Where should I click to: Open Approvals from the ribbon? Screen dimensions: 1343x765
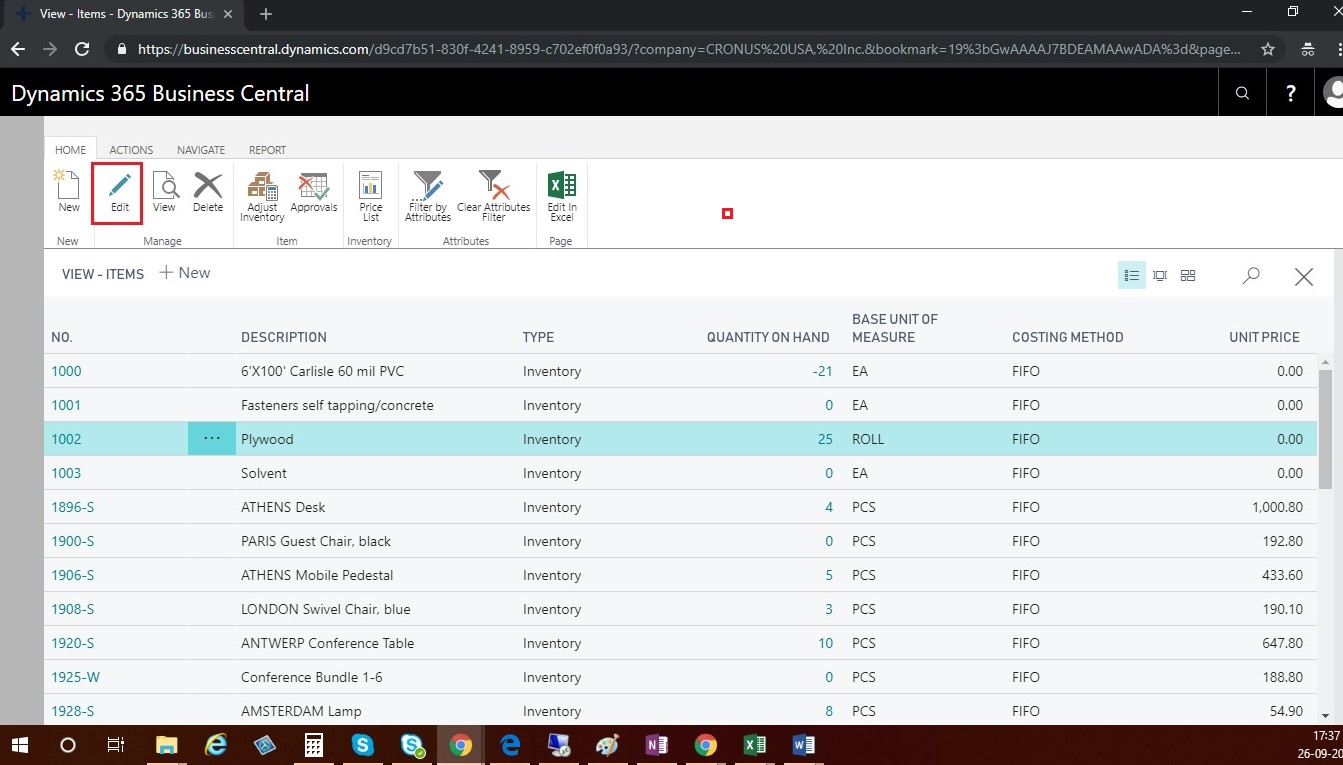[314, 192]
